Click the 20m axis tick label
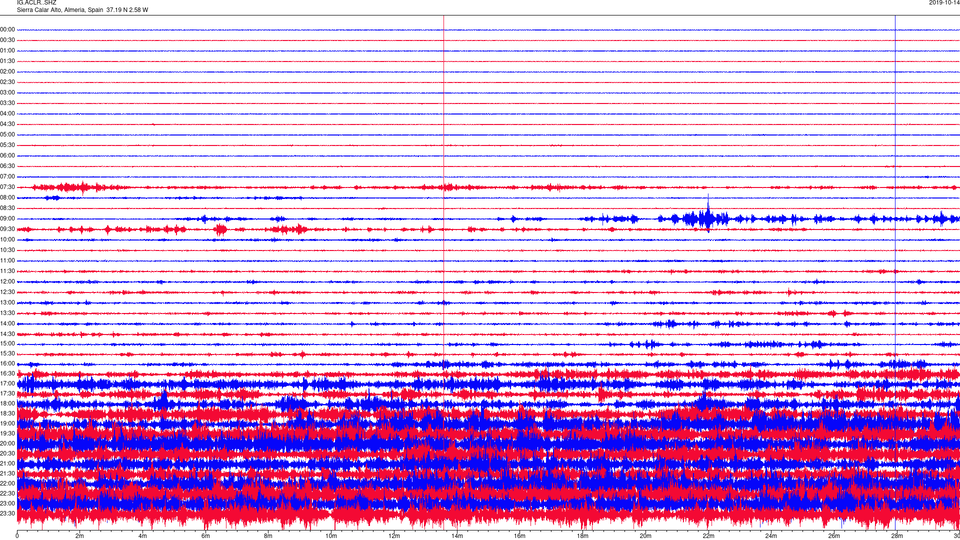960x540 pixels. pos(645,536)
